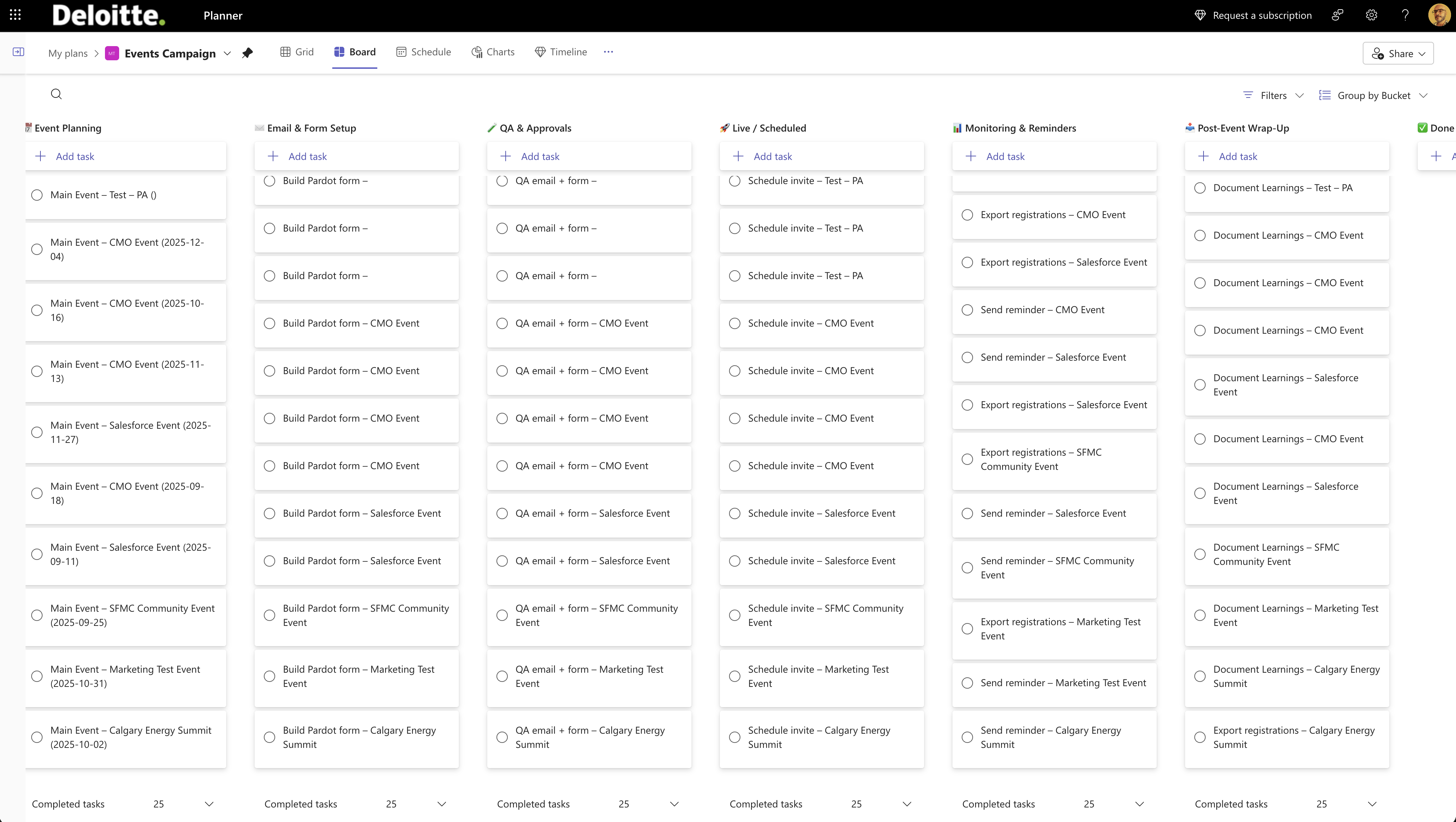Complete QA email + form – SFMC Community Event
Viewport: 1456px width, 822px height.
click(x=502, y=615)
